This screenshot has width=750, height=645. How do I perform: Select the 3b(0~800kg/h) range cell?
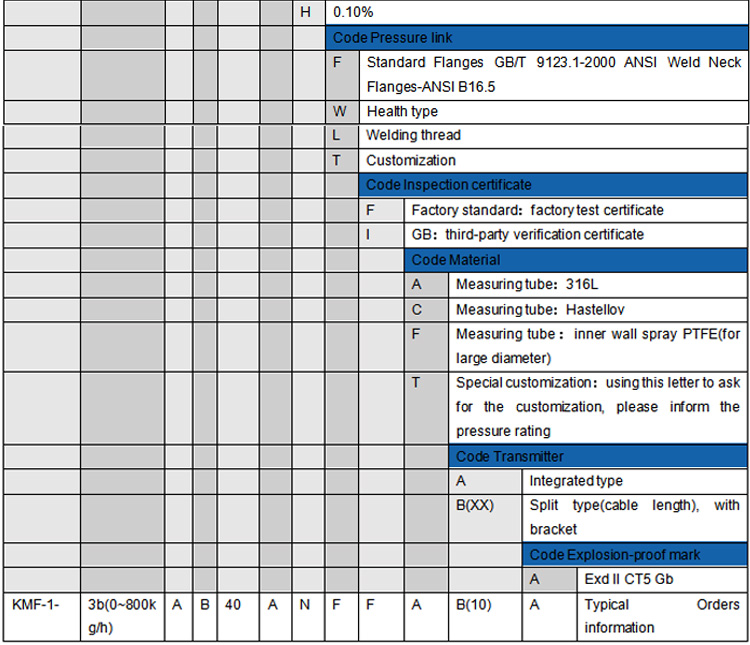tap(122, 615)
